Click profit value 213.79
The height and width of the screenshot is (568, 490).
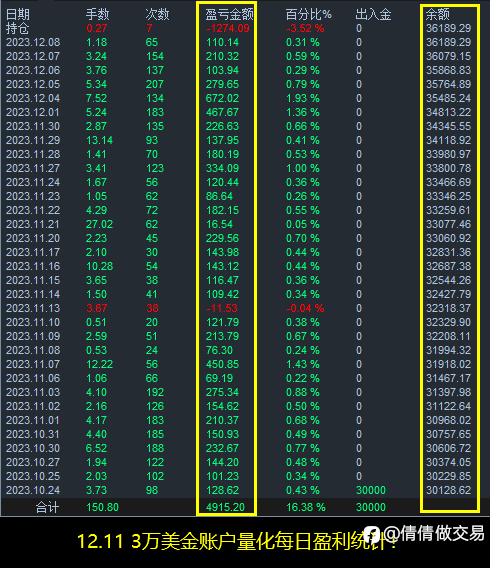(222, 337)
